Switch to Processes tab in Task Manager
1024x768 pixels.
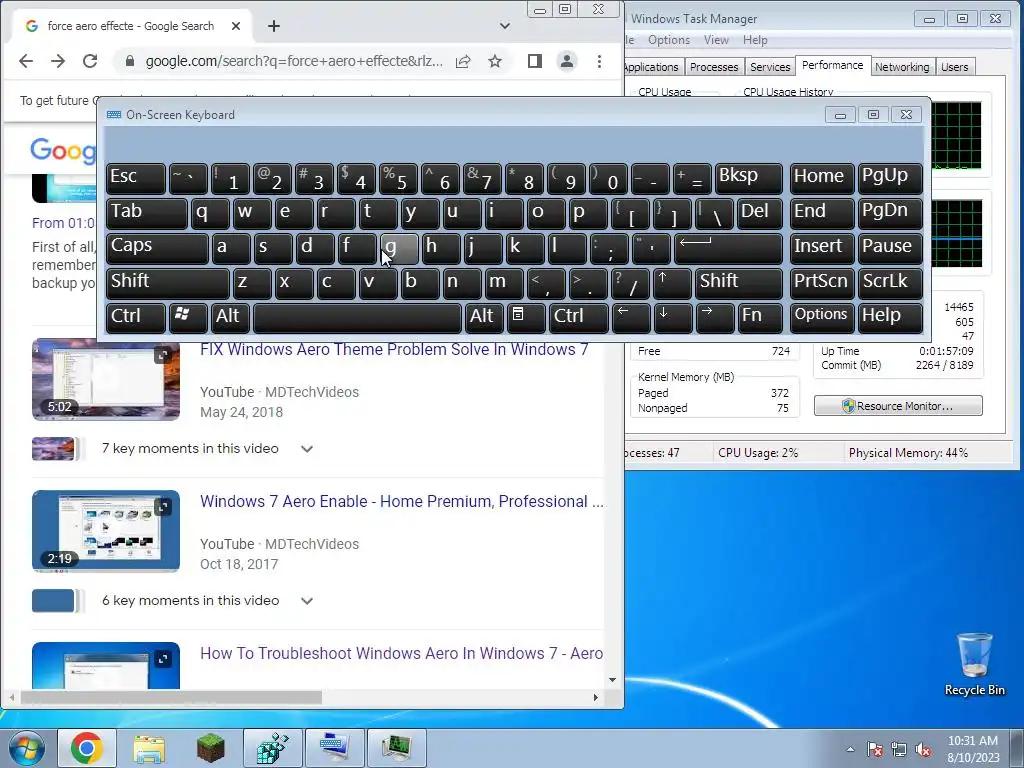[x=714, y=67]
